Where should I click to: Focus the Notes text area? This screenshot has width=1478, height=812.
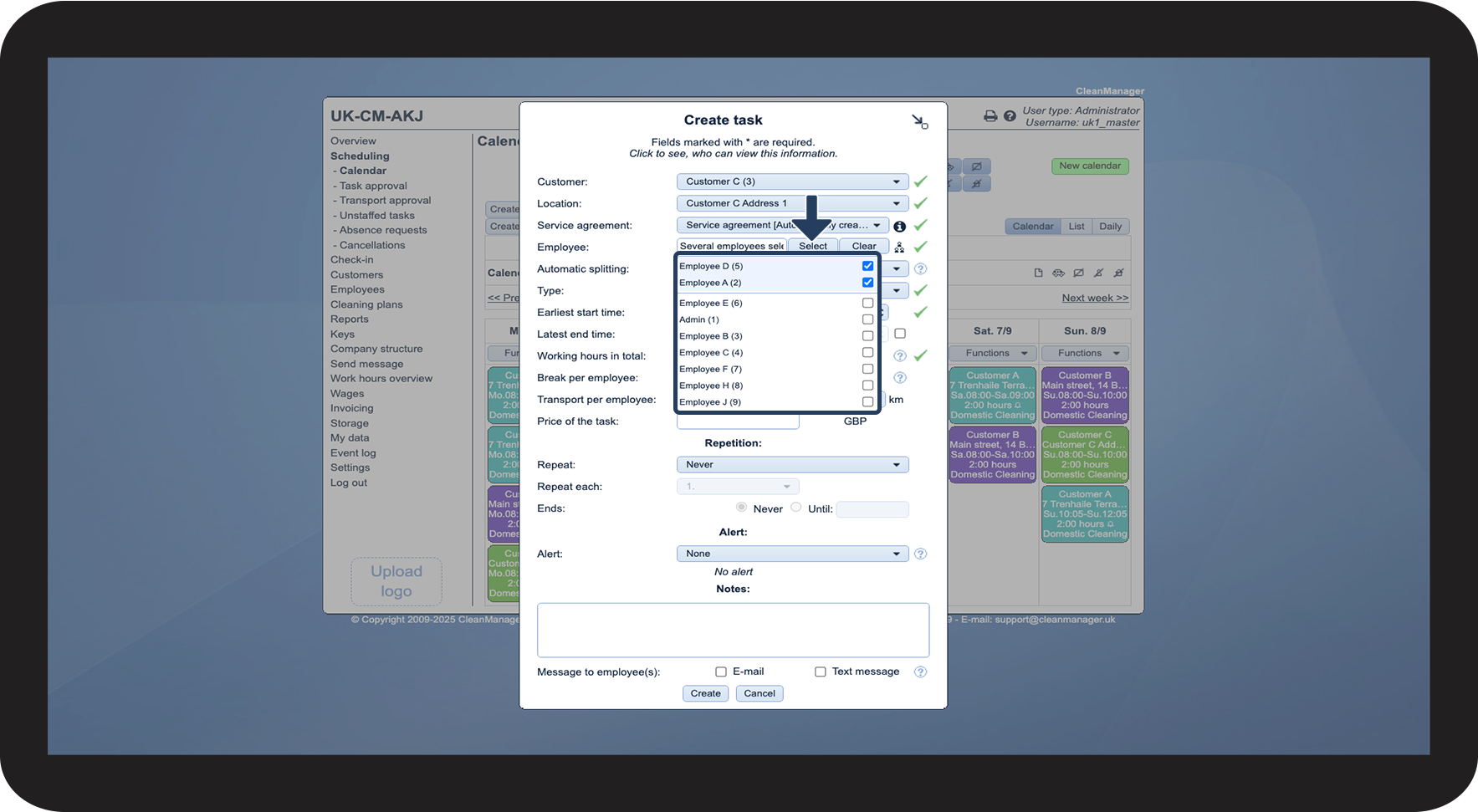[734, 631]
